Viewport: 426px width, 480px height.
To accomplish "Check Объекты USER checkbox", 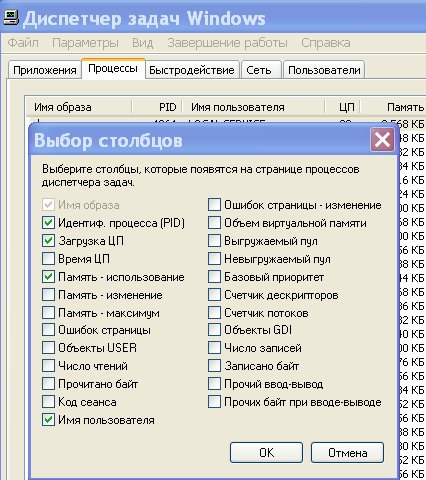I will tap(48, 348).
